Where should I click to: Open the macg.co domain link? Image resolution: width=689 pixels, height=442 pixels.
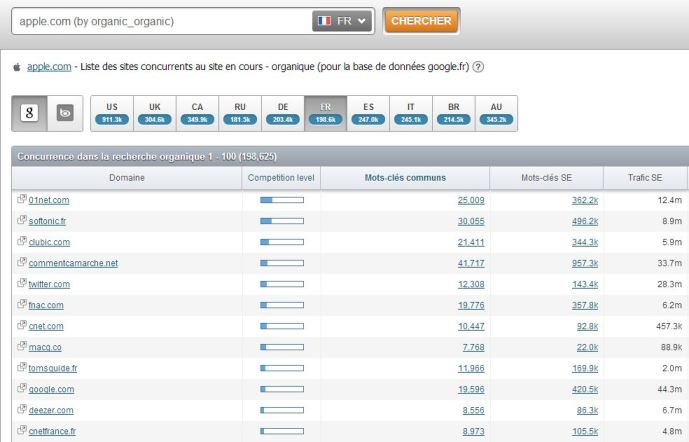45,348
